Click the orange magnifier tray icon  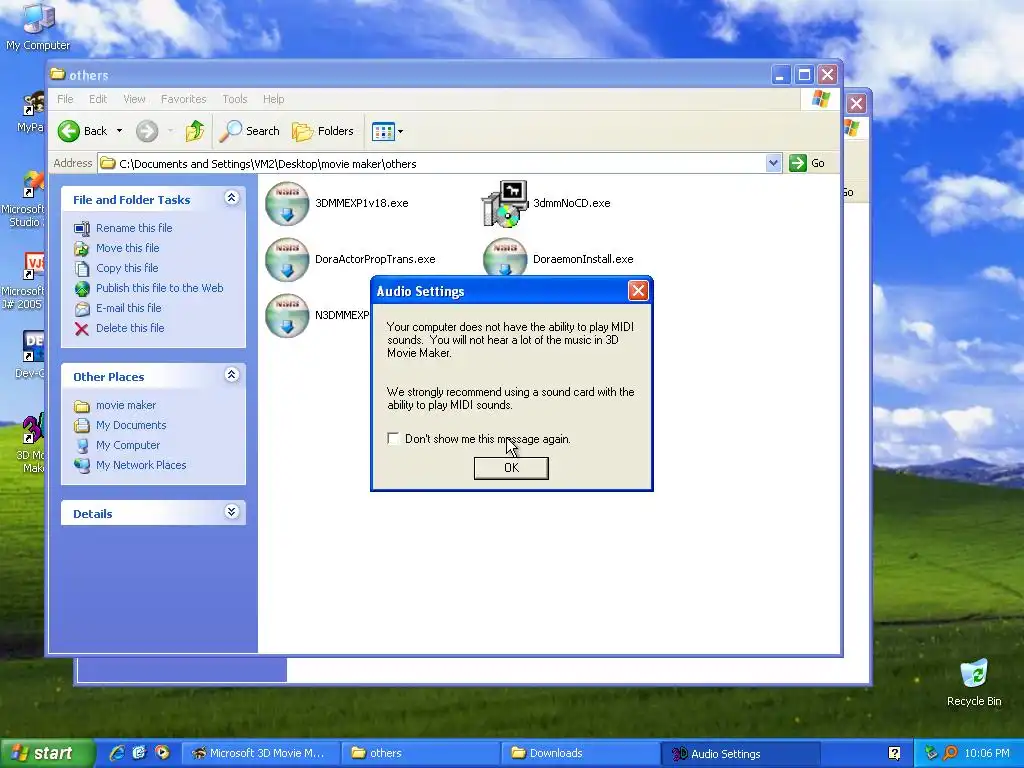(950, 754)
